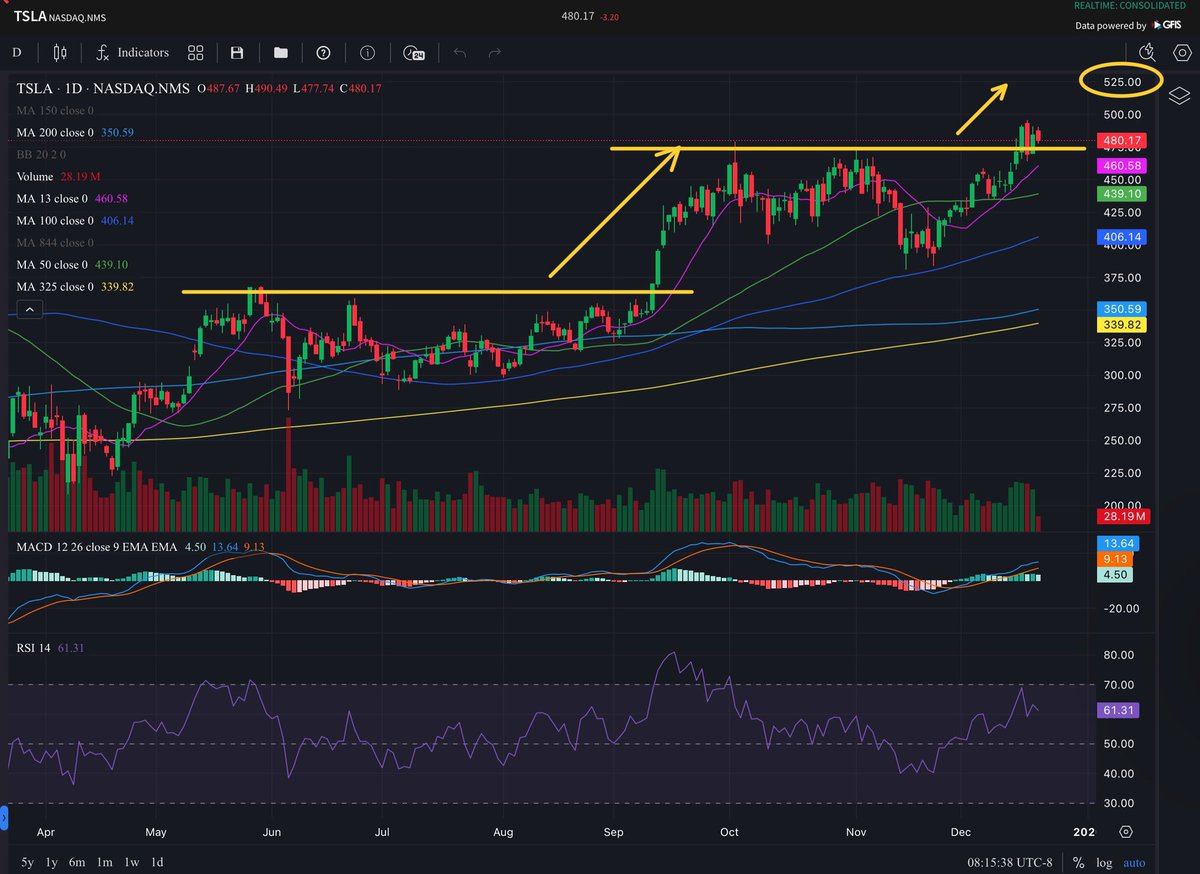The width and height of the screenshot is (1200, 874).
Task: Select the MA 13 close 0 legend
Action: (x=72, y=198)
